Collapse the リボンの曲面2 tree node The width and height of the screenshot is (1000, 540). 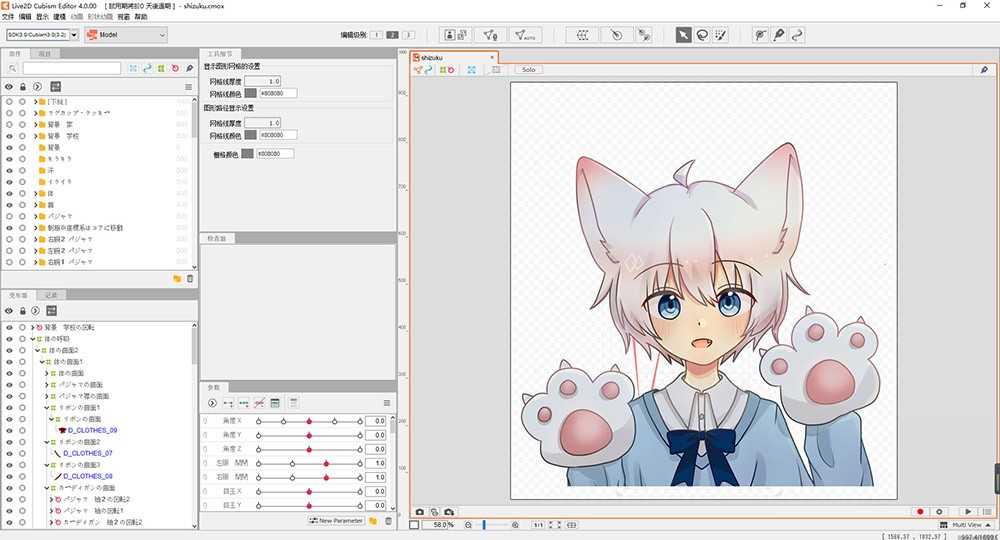(x=47, y=442)
